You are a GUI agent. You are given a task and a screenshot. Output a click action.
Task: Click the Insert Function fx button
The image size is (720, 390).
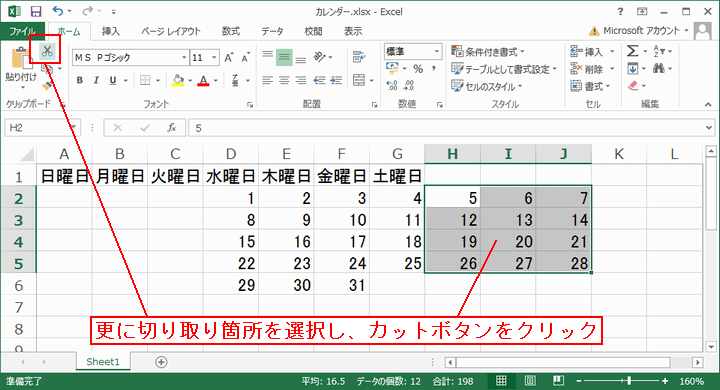(x=172, y=128)
